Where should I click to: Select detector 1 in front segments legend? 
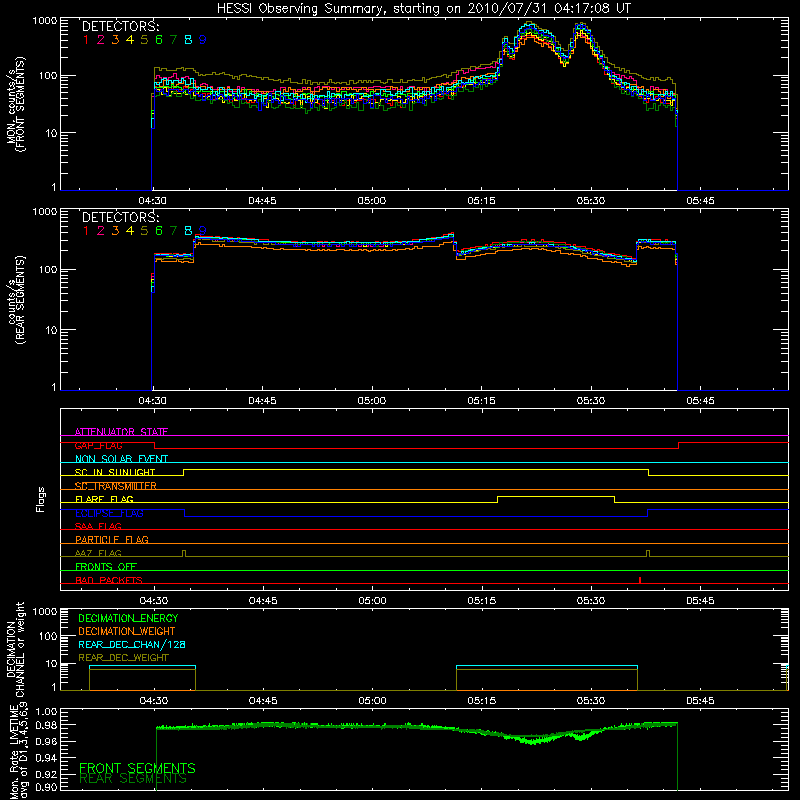tap(86, 40)
